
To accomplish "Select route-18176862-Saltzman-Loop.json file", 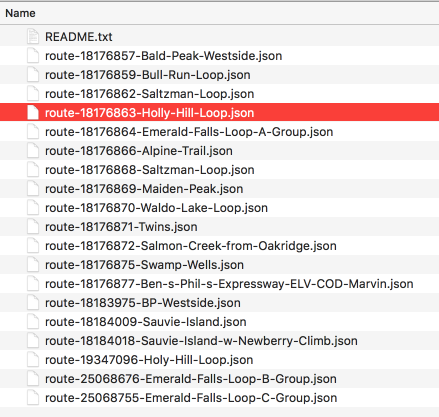I will 150,94.
